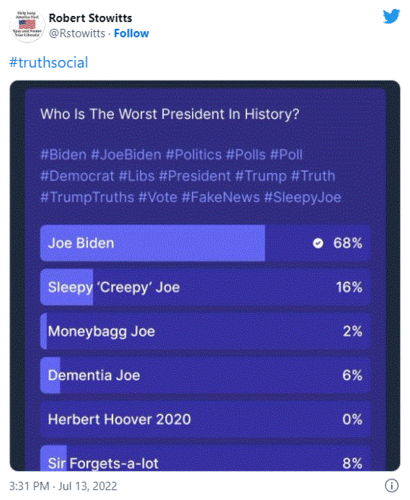This screenshot has width=410, height=500.
Task: Click the #FakeNews hashtag
Action: pyautogui.click(x=221, y=197)
